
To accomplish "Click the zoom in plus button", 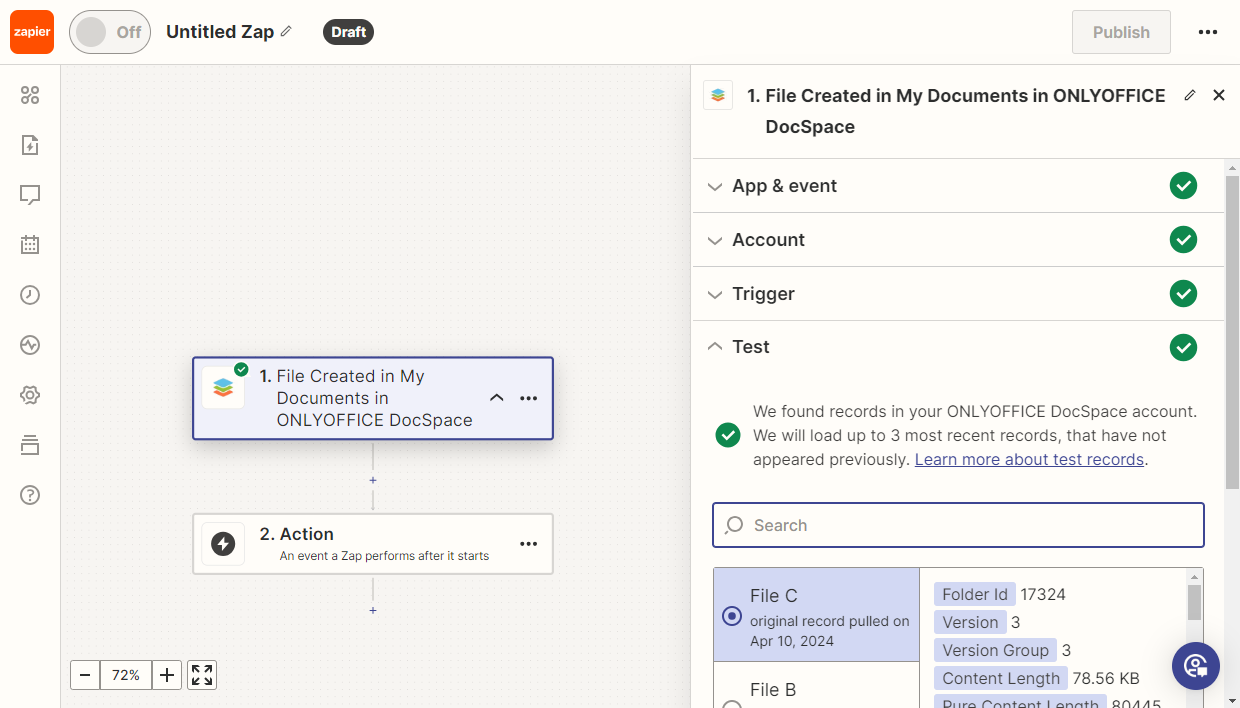I will (167, 675).
